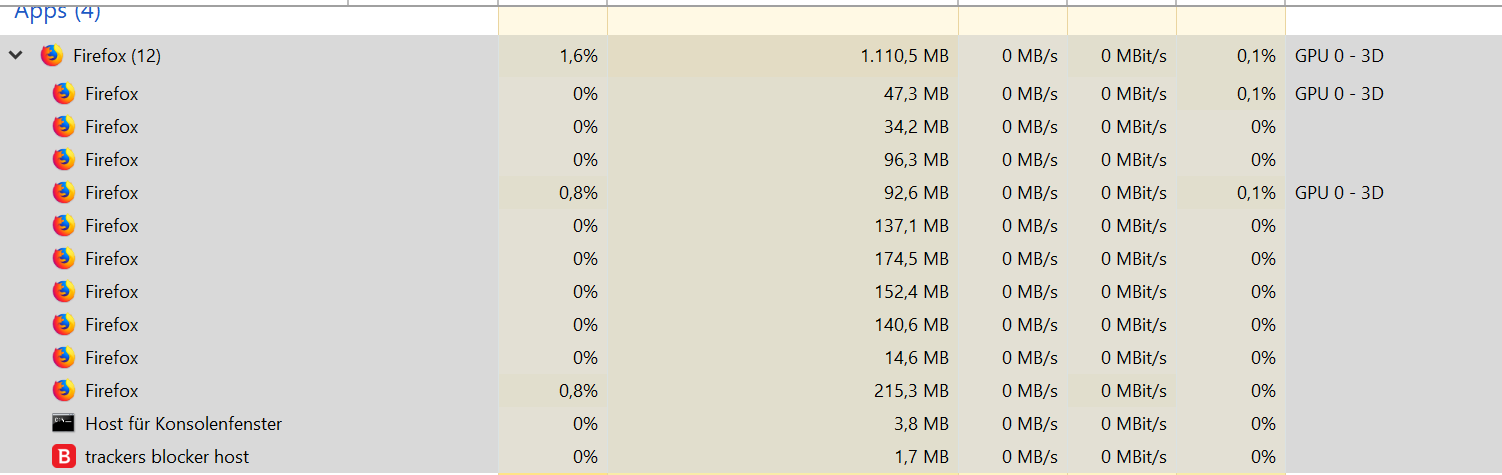This screenshot has height=475, width=1502.
Task: Select the Host für Konsolenfenster label
Action: [x=184, y=424]
